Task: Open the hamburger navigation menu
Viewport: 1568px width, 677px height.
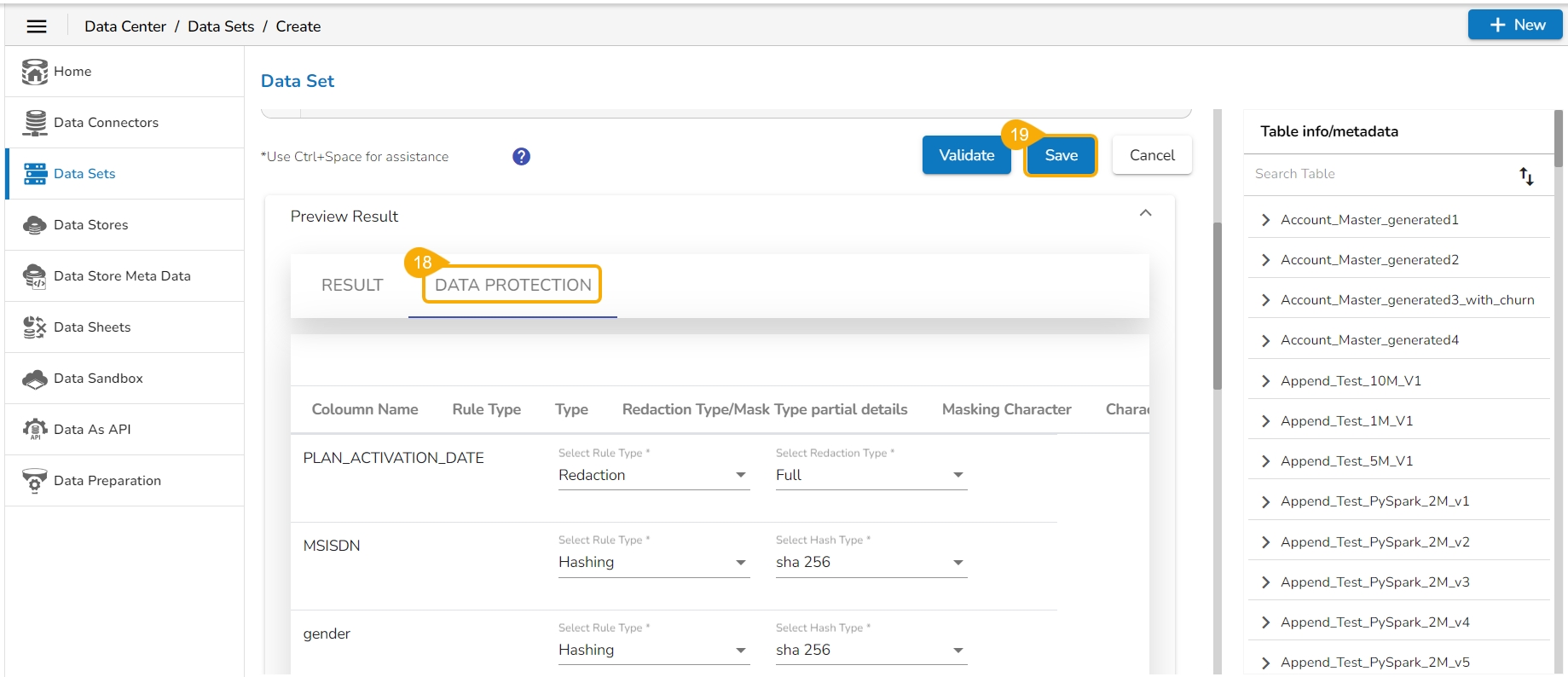Action: [x=37, y=26]
